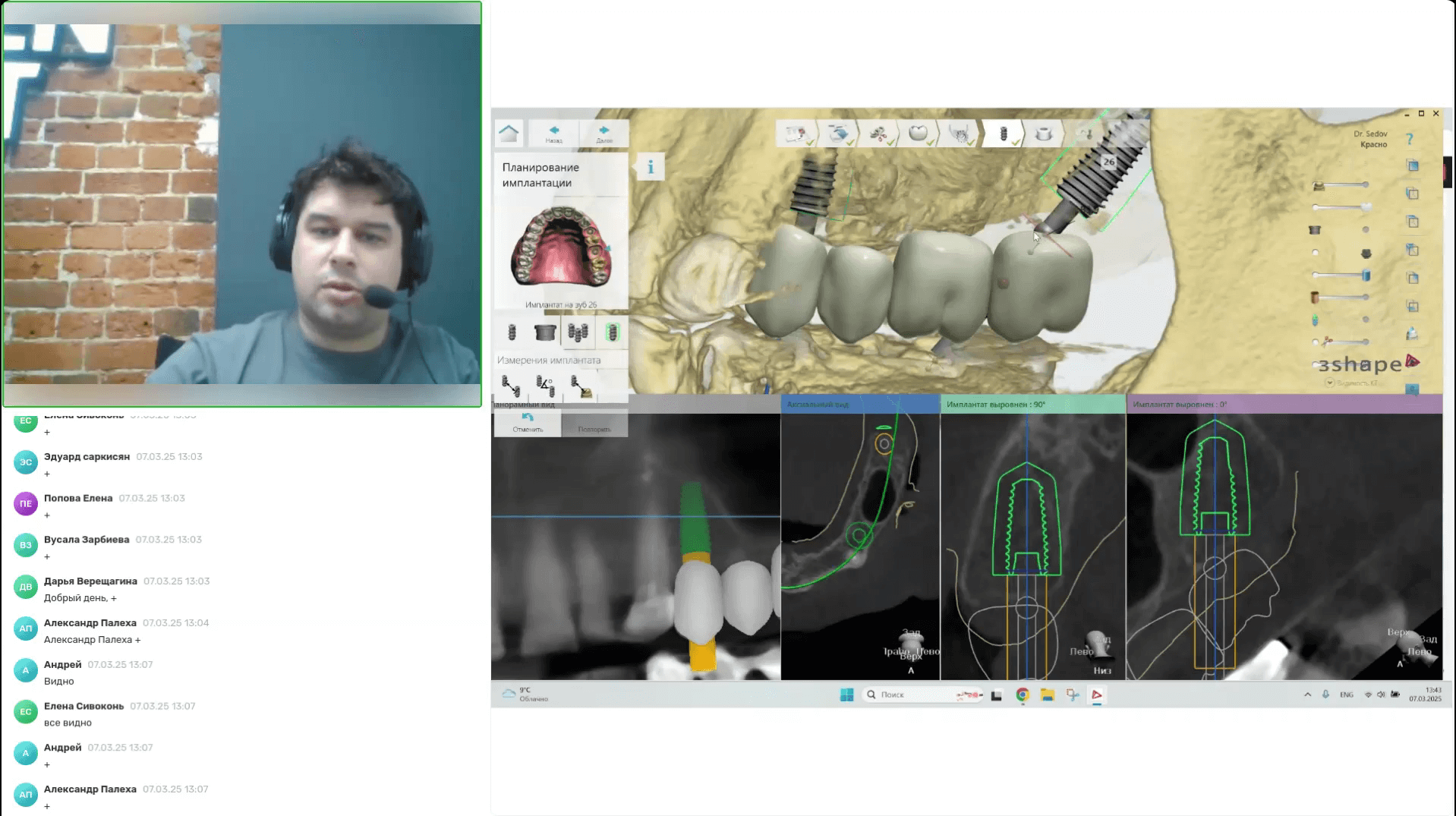Go to the crown design workflow step
This screenshot has height=816, width=1456.
tap(918, 134)
